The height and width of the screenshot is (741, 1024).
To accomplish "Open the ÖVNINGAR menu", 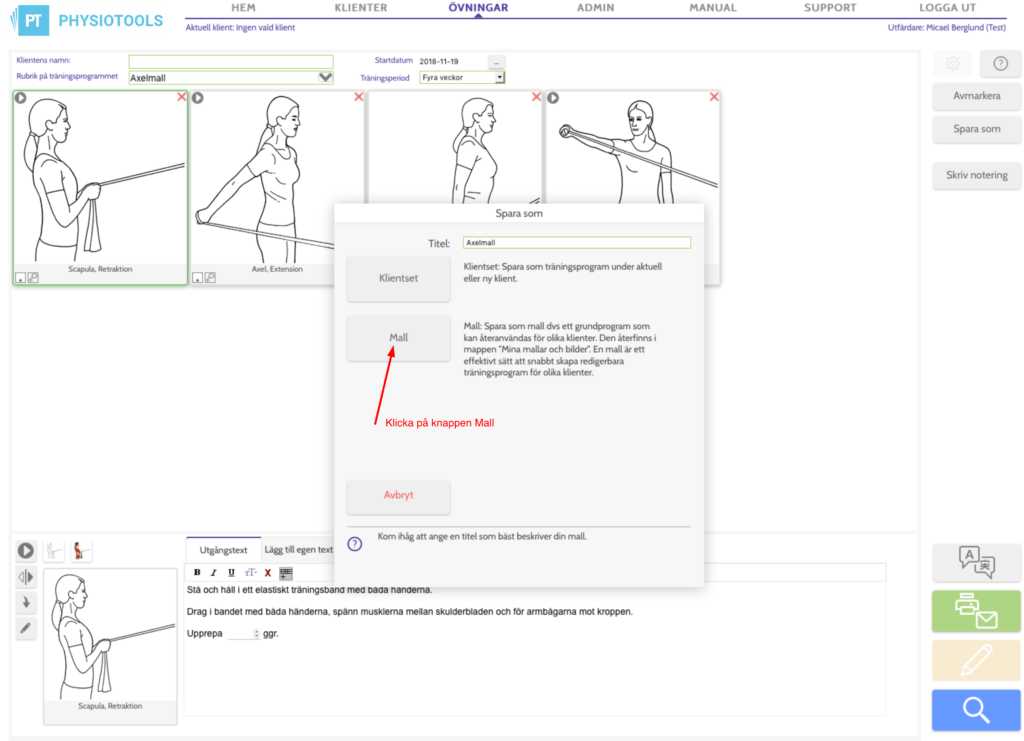I will (x=478, y=8).
